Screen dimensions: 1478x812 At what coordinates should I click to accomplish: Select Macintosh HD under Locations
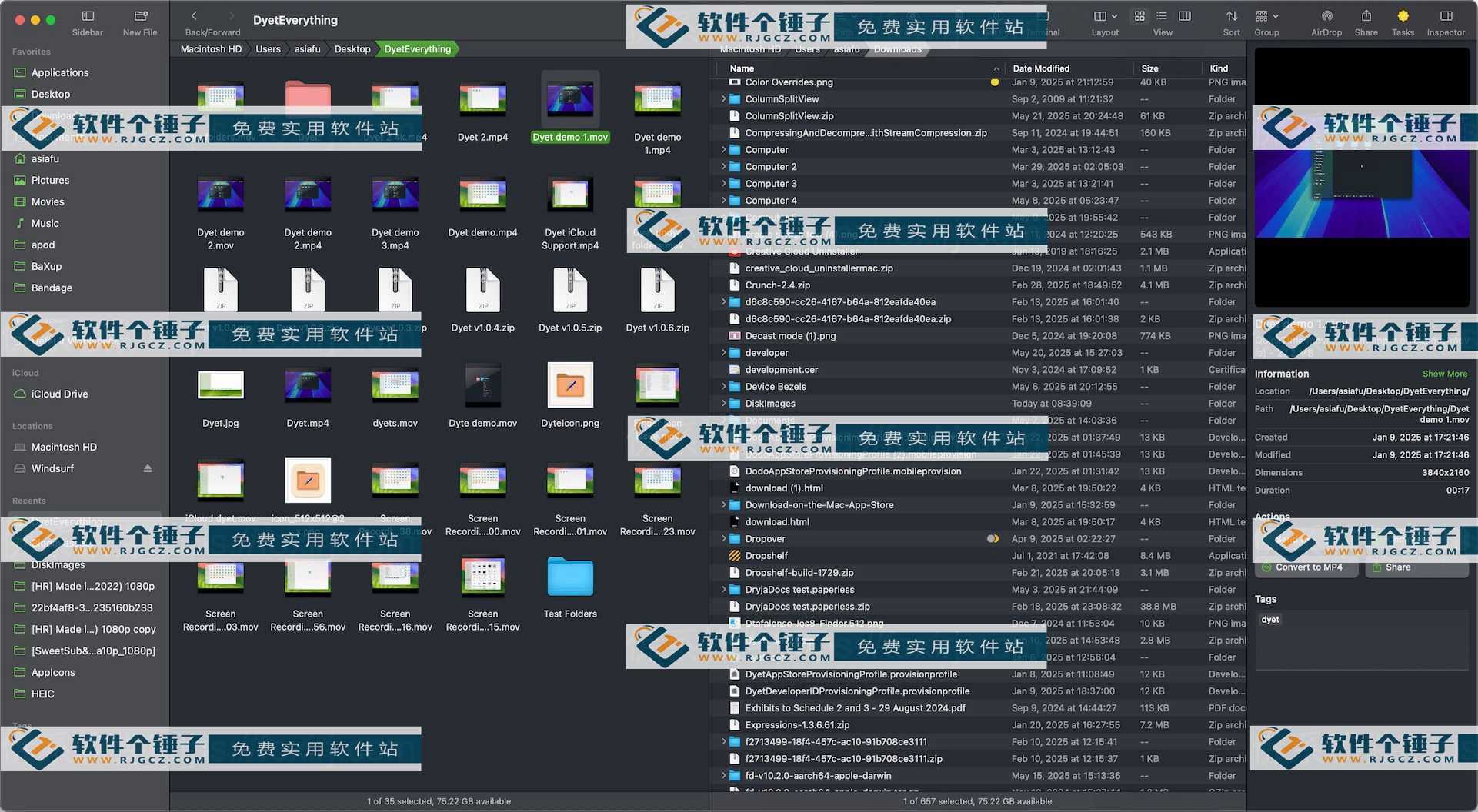64,447
